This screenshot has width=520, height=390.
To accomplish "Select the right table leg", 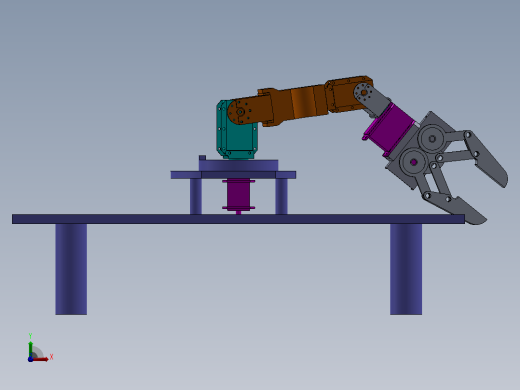I will pyautogui.click(x=406, y=269).
